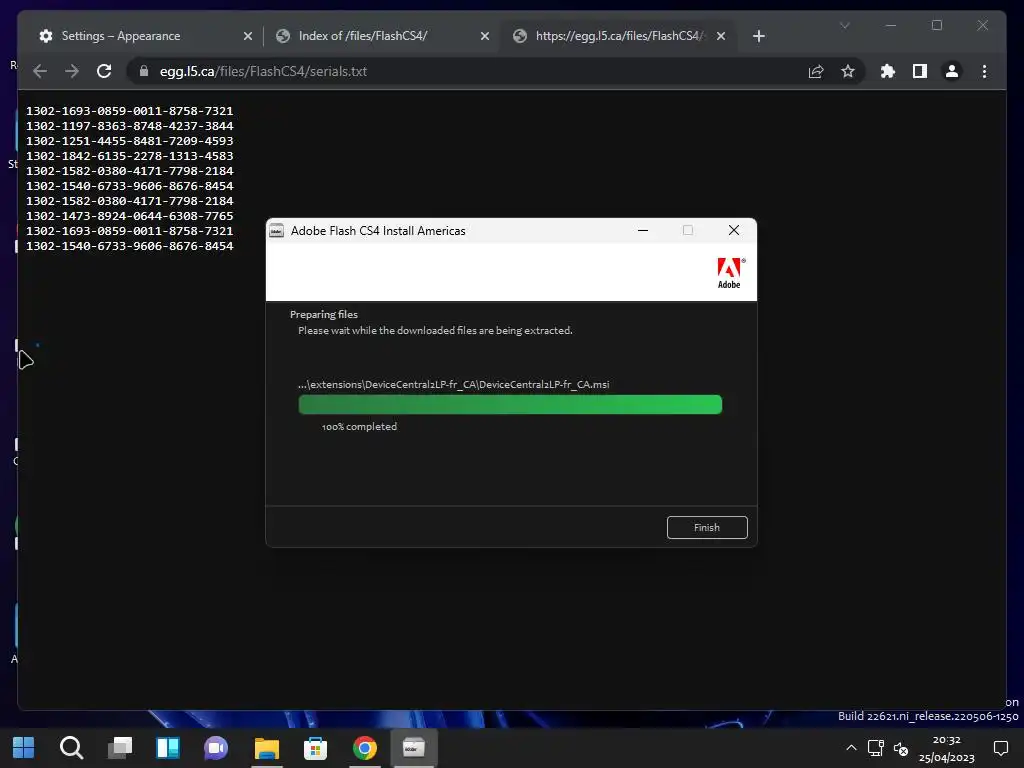1024x768 pixels.
Task: Show hidden system tray icons
Action: pyautogui.click(x=851, y=748)
